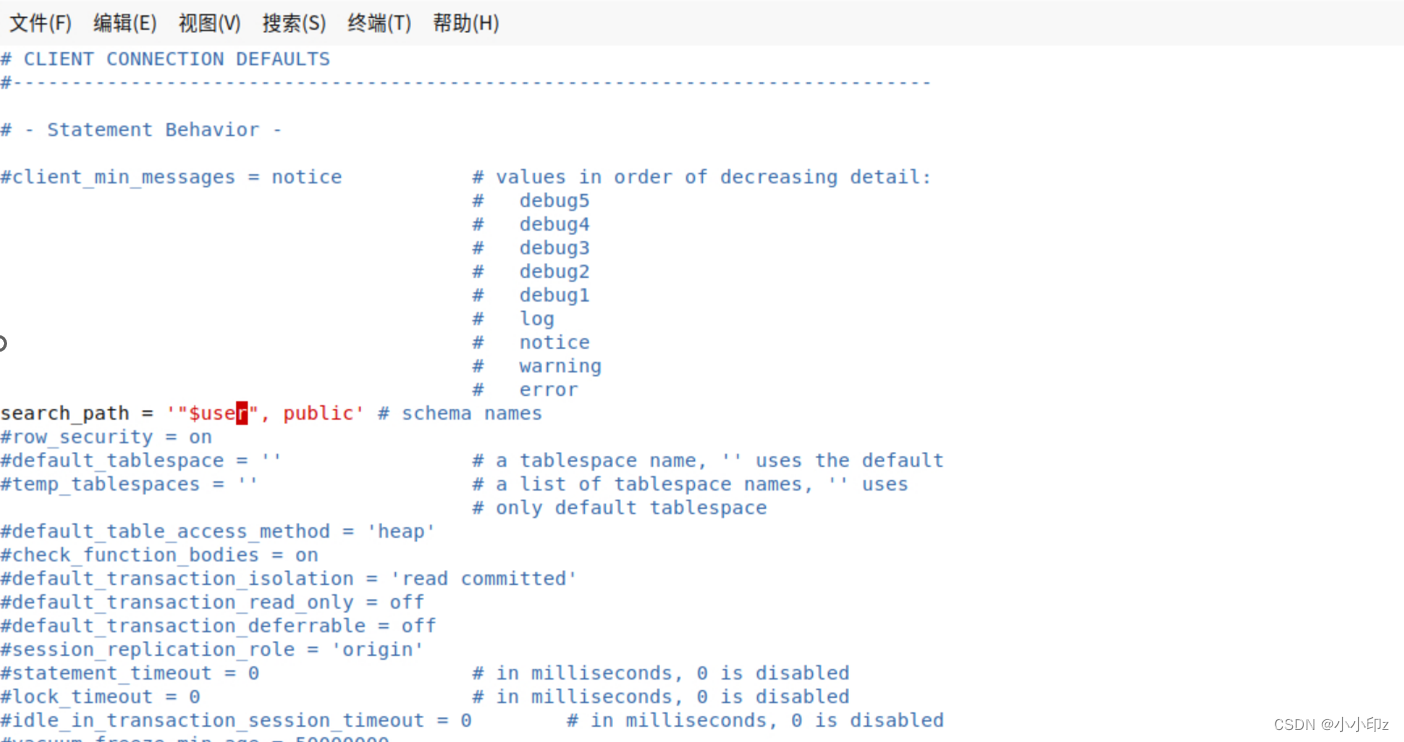Screen dimensions: 1404x742
Task: Open the 视图(V) view menu
Action: 208,23
